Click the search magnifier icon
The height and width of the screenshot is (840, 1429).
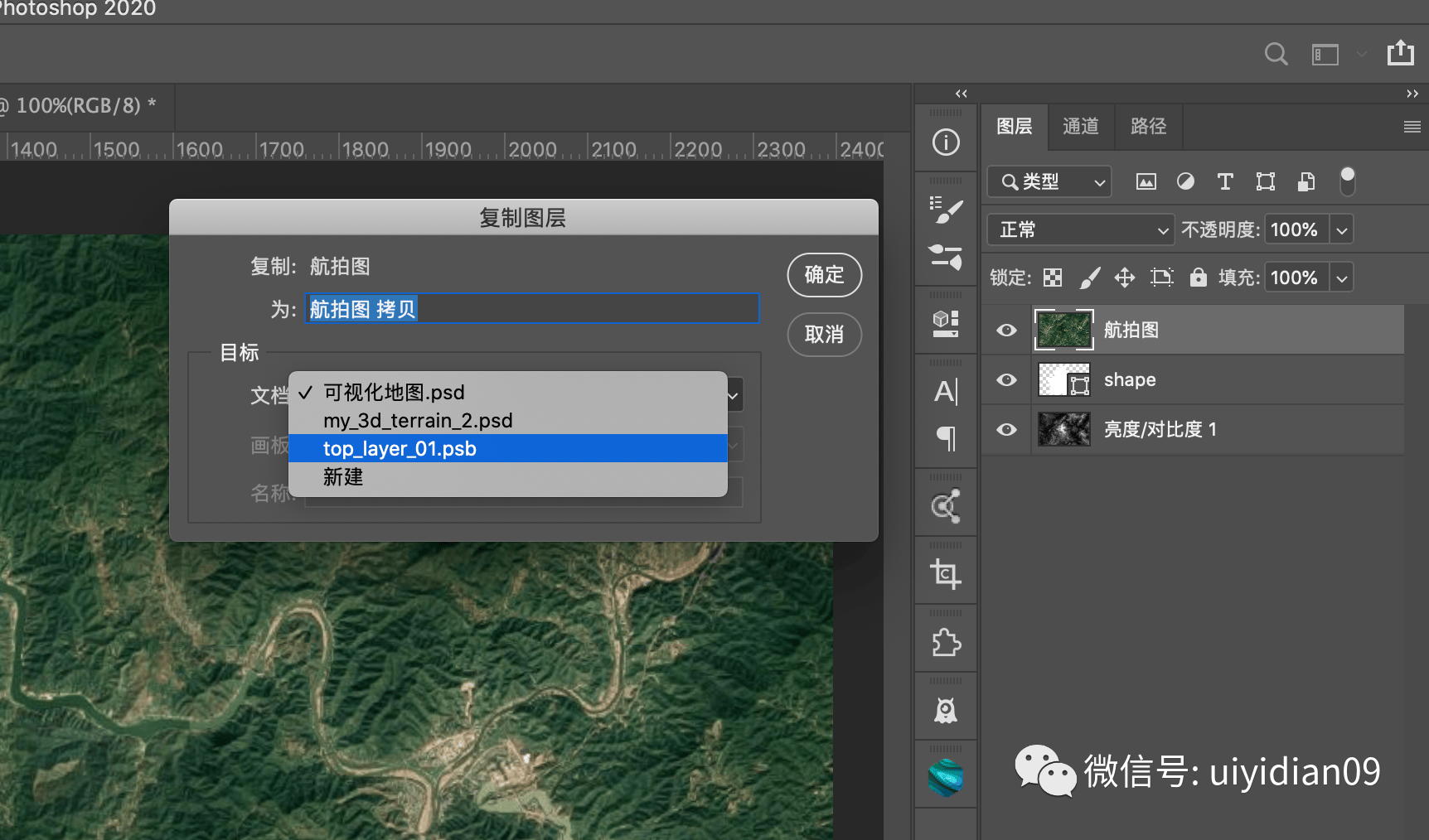click(1276, 55)
